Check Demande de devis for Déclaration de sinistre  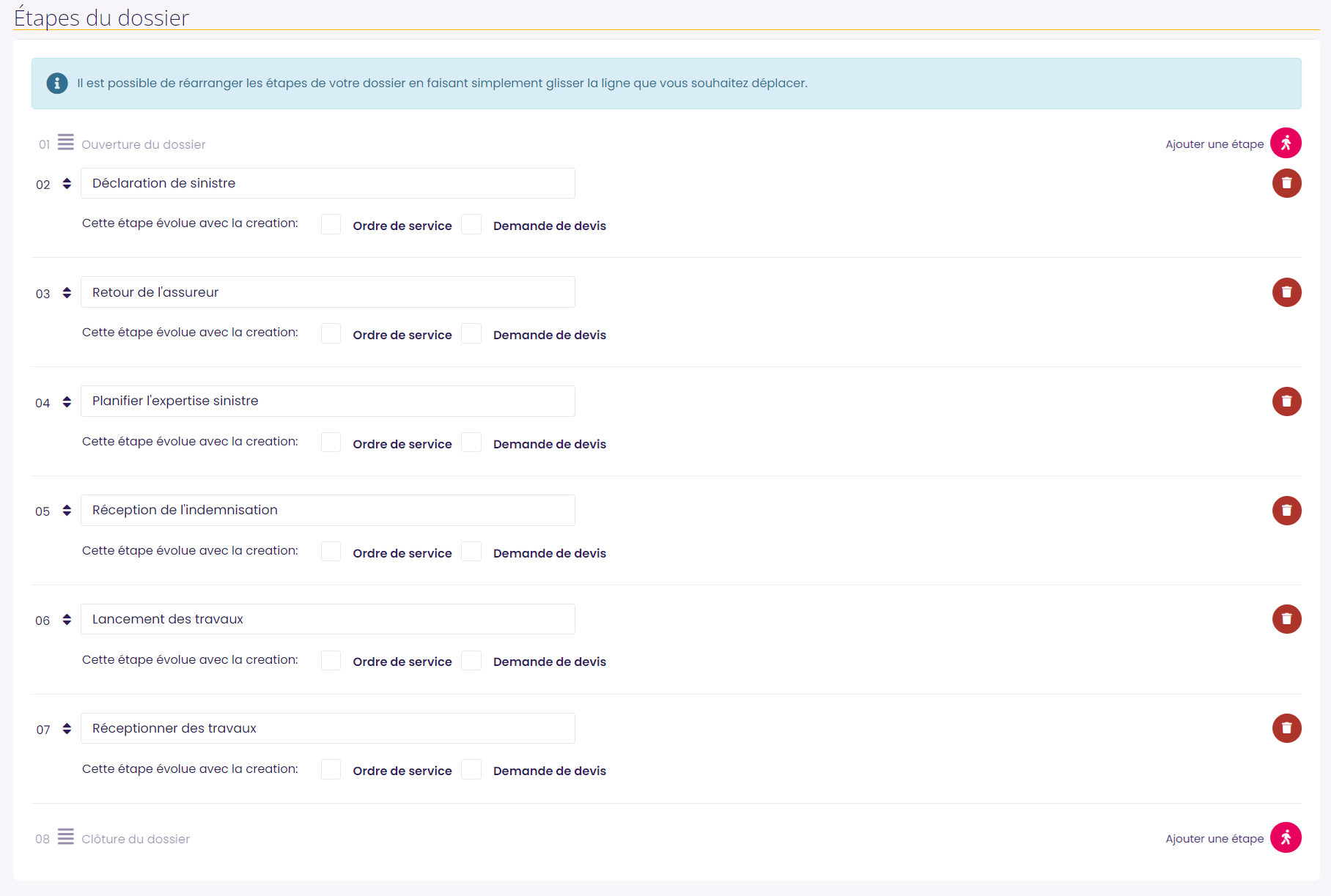tap(471, 224)
